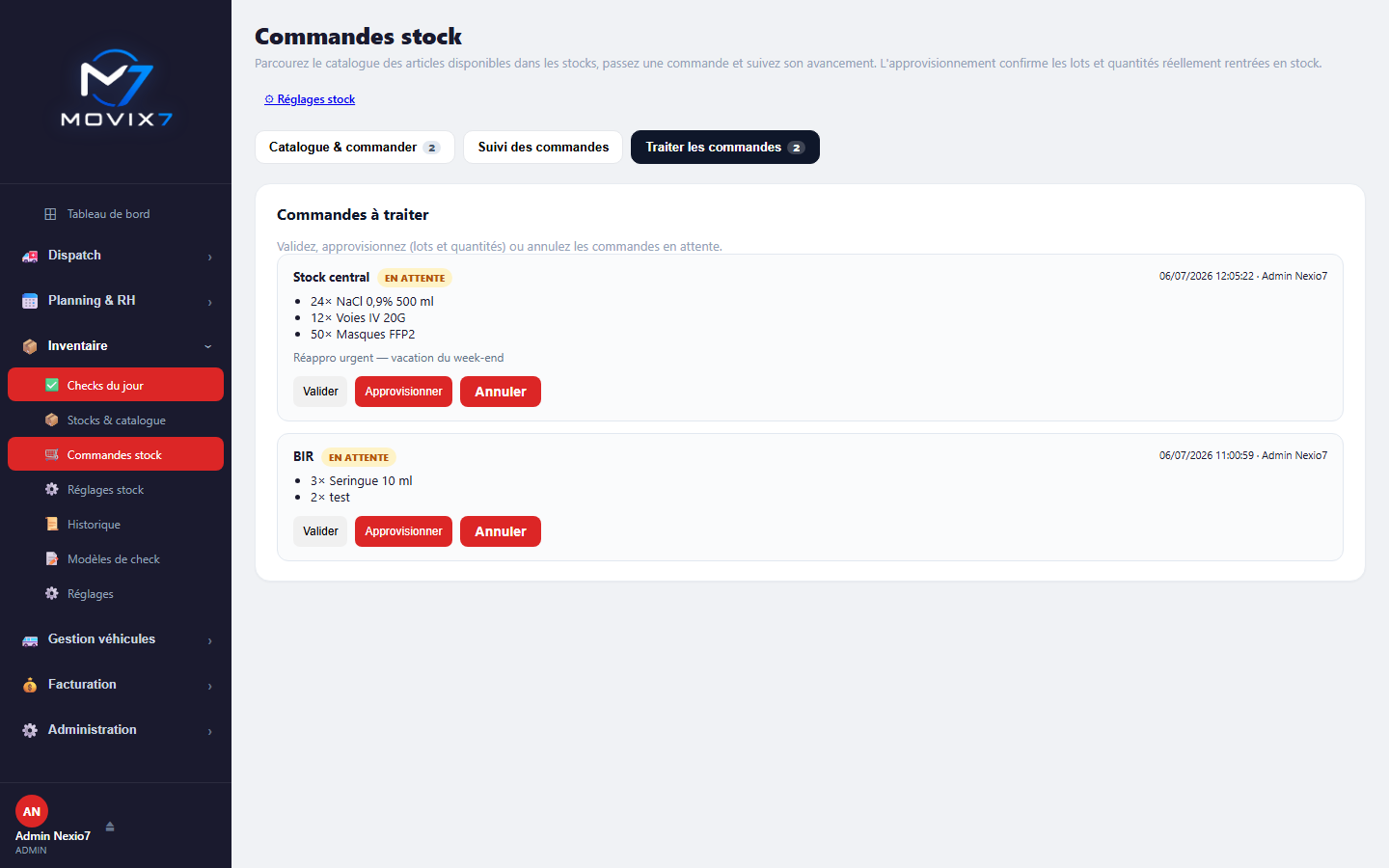1389x868 pixels.
Task: Open Tableau de bord grid icon
Action: point(50,214)
